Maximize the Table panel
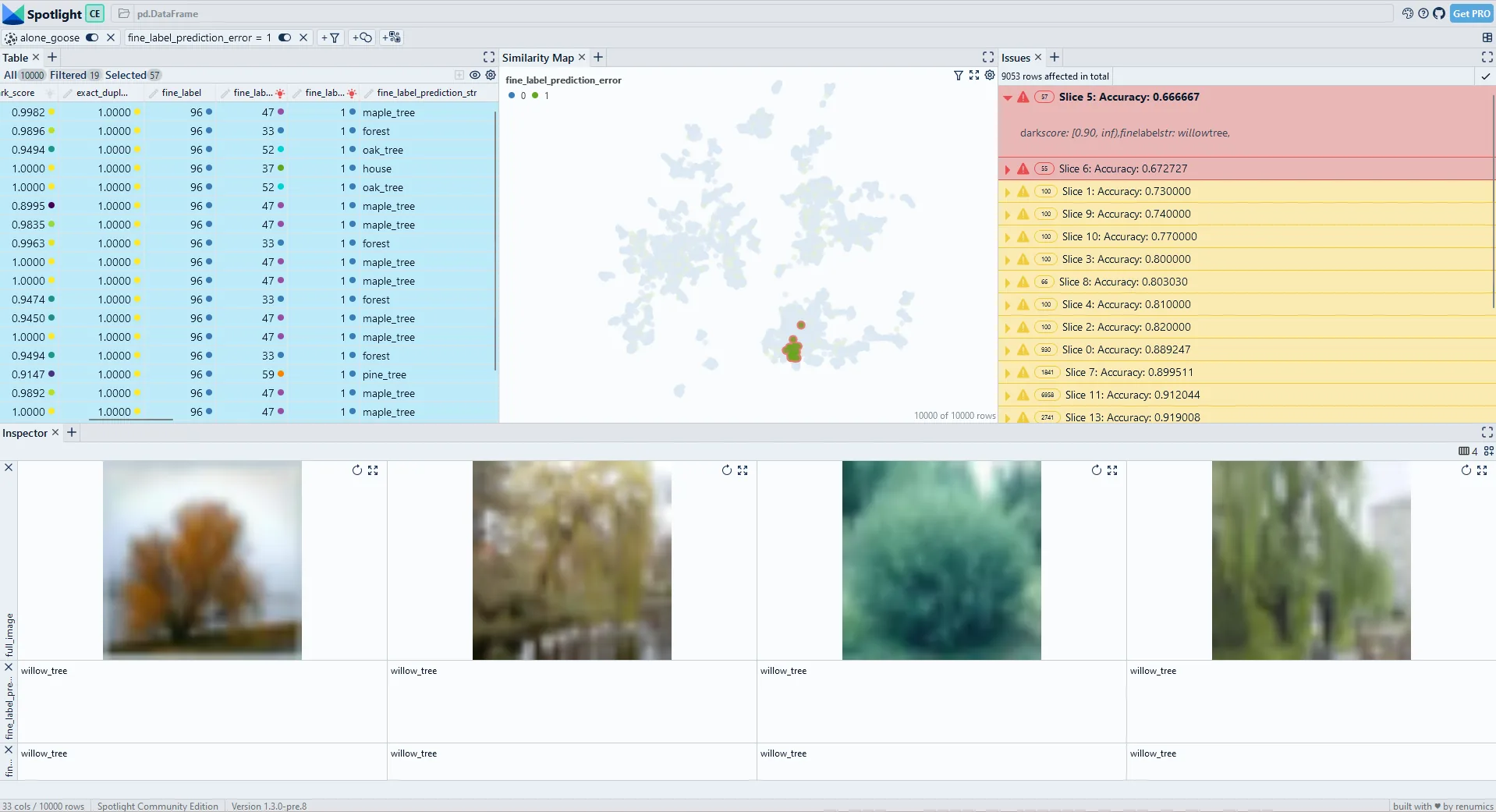Viewport: 1496px width, 812px height. tap(489, 57)
